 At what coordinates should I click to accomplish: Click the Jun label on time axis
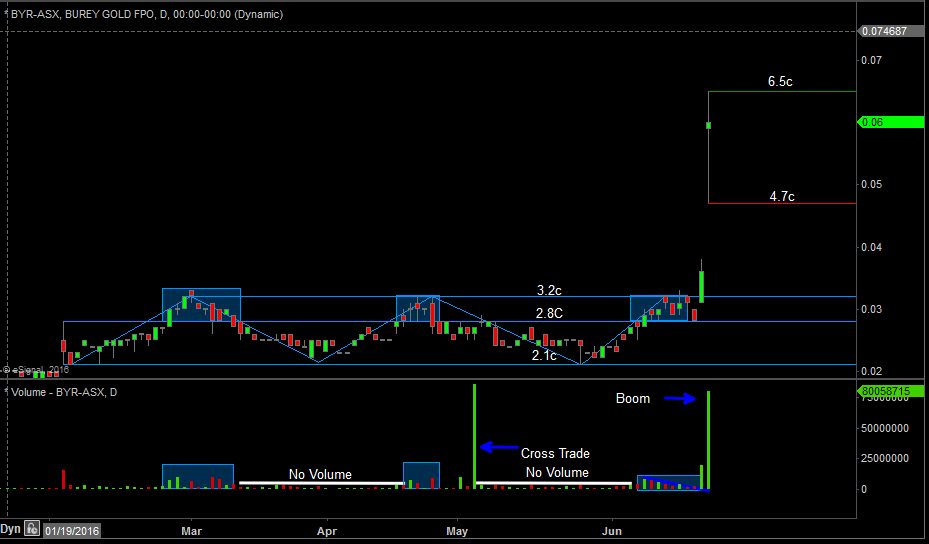click(x=611, y=531)
